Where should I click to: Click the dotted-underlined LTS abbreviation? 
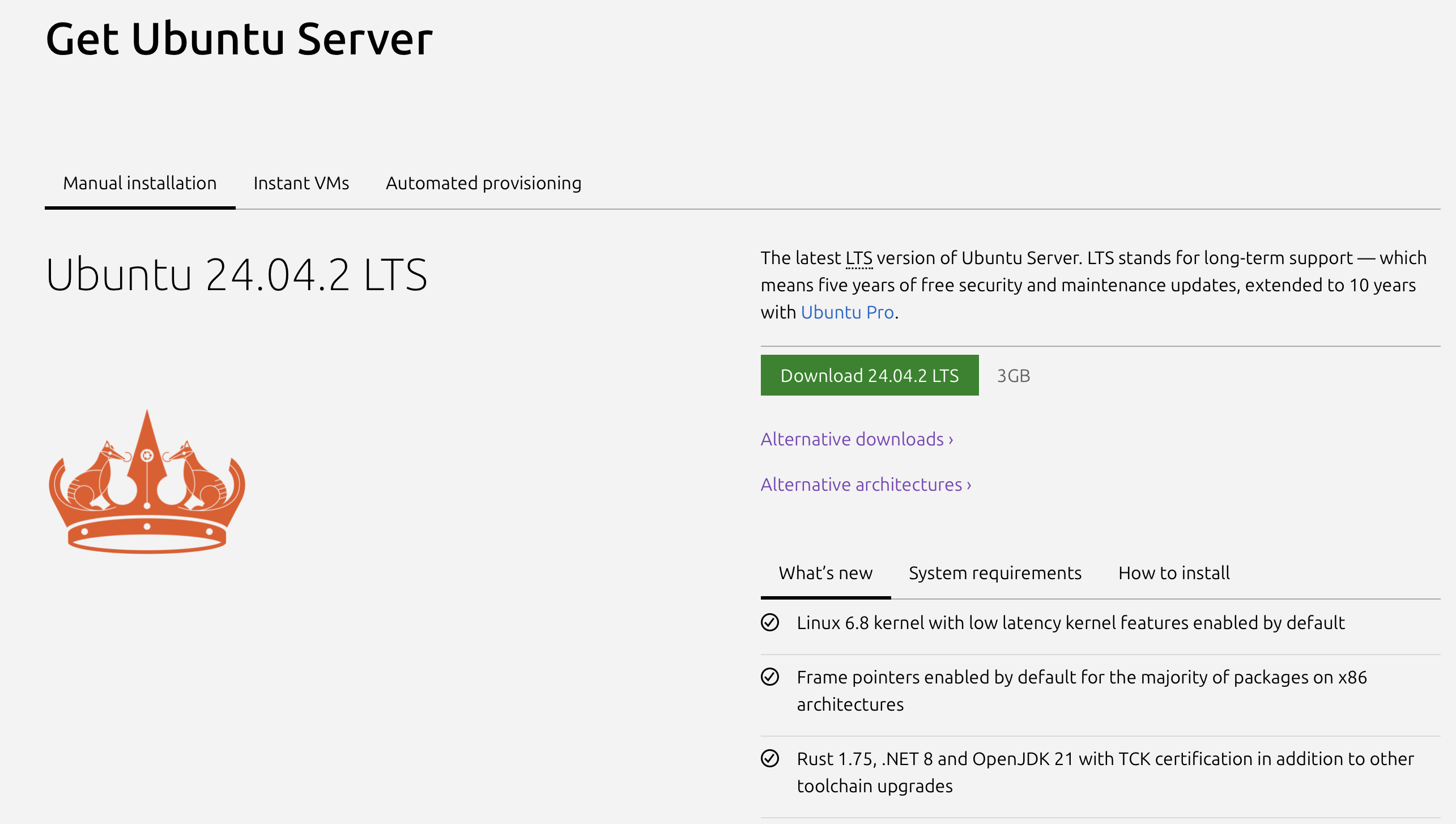pyautogui.click(x=859, y=258)
